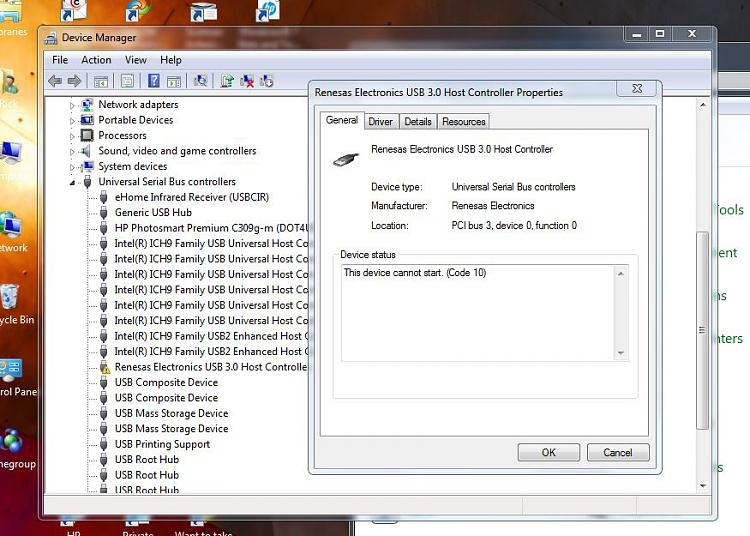The height and width of the screenshot is (536, 750).
Task: Collapse Universal Serial Bus controllers node
Action: (72, 183)
